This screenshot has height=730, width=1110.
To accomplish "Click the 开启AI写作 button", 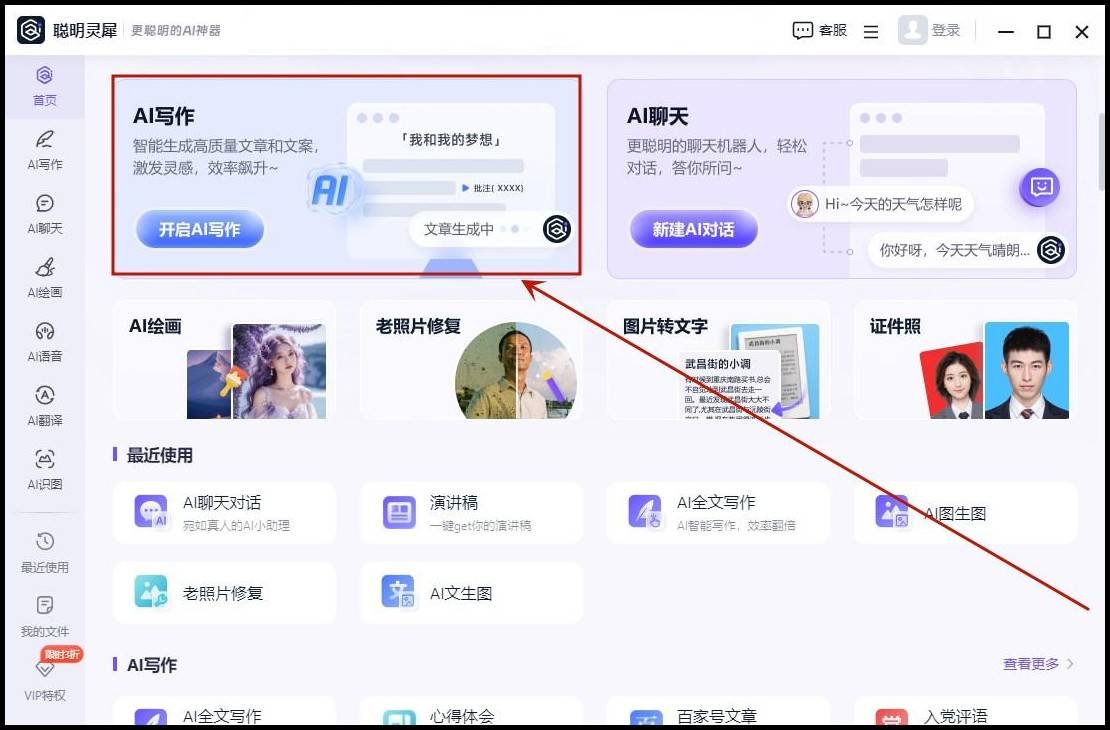I will coord(199,230).
